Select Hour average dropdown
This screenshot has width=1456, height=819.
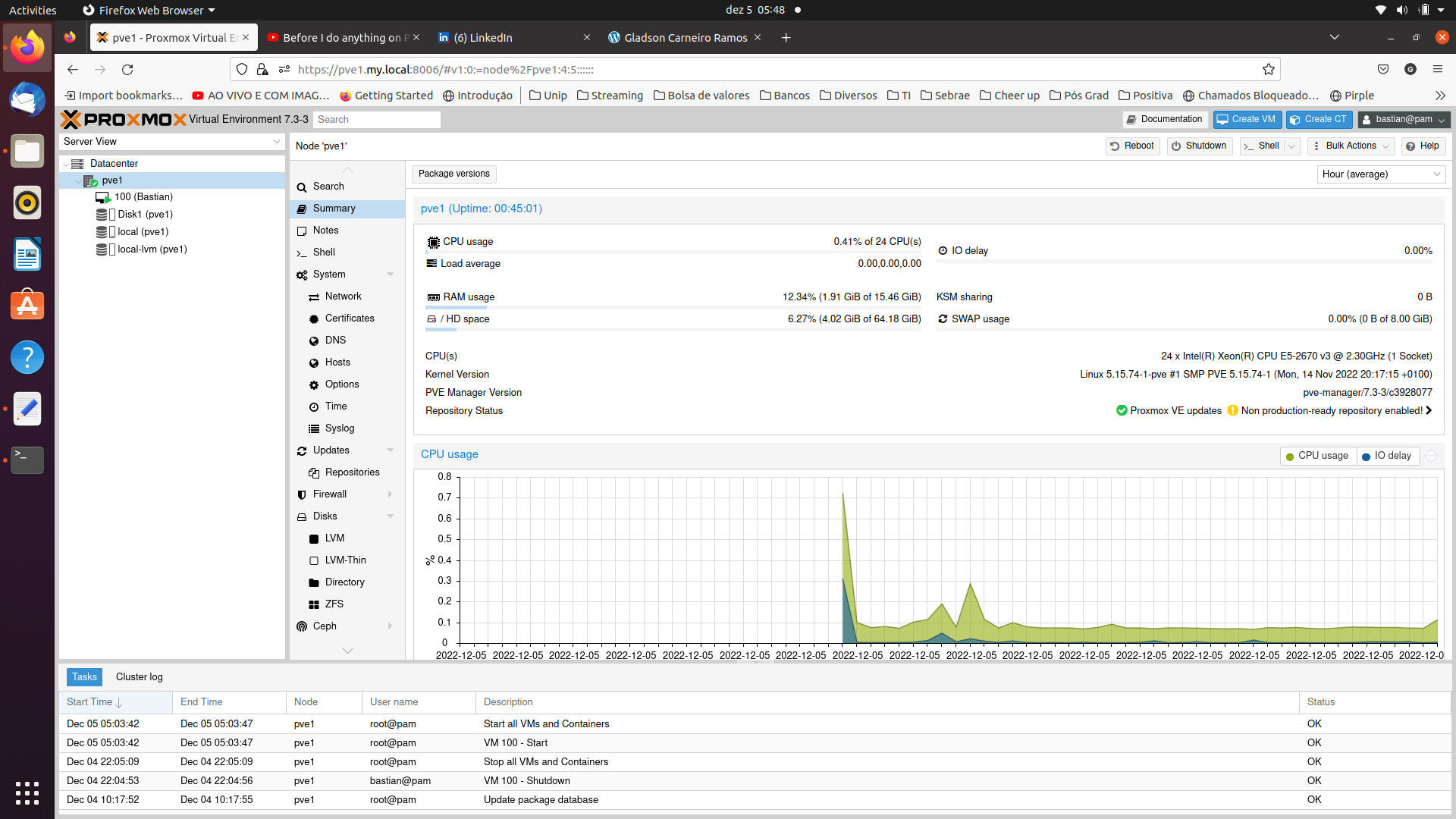tap(1380, 174)
